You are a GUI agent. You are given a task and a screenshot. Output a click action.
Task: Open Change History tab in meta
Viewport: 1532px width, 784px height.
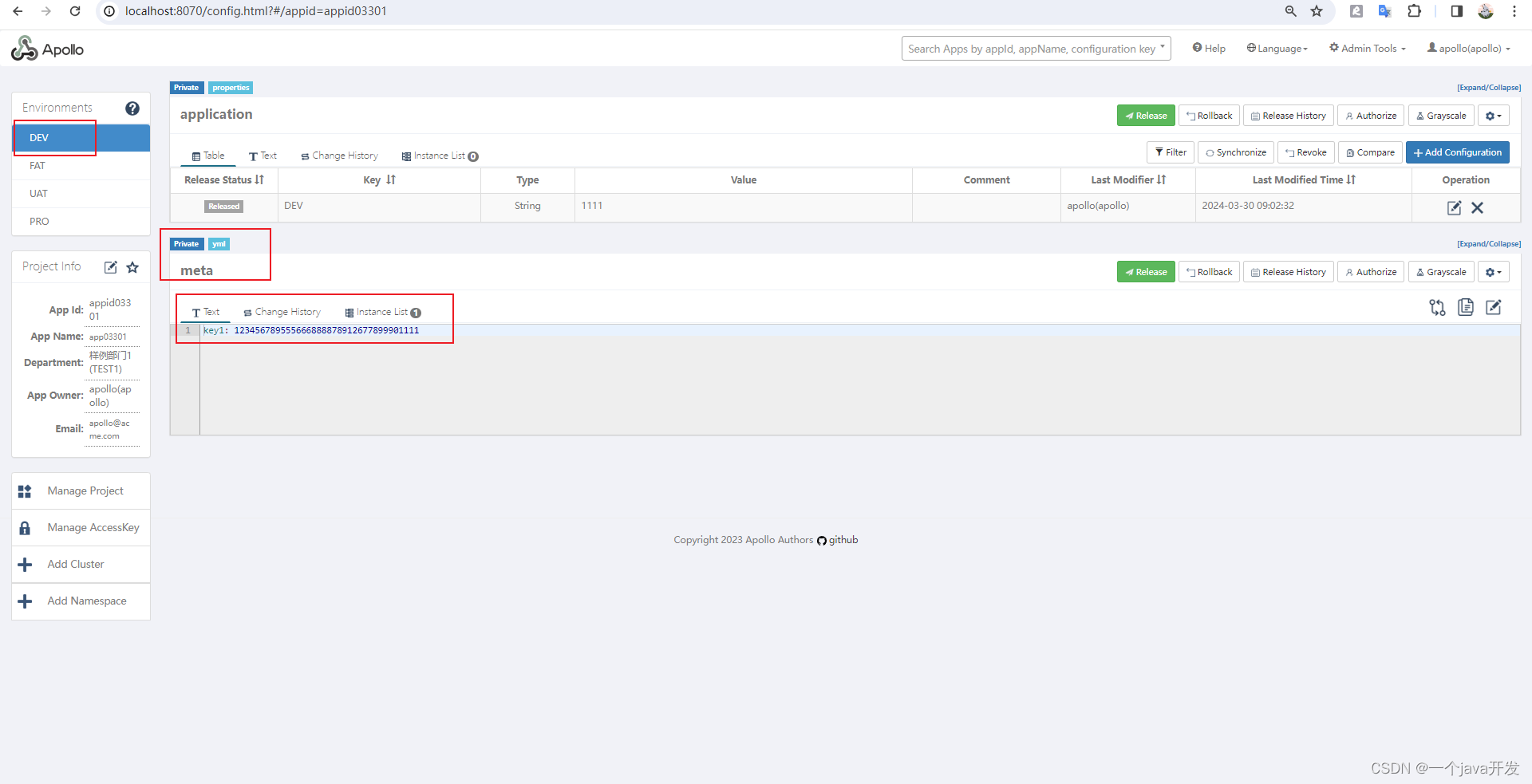pyautogui.click(x=282, y=312)
